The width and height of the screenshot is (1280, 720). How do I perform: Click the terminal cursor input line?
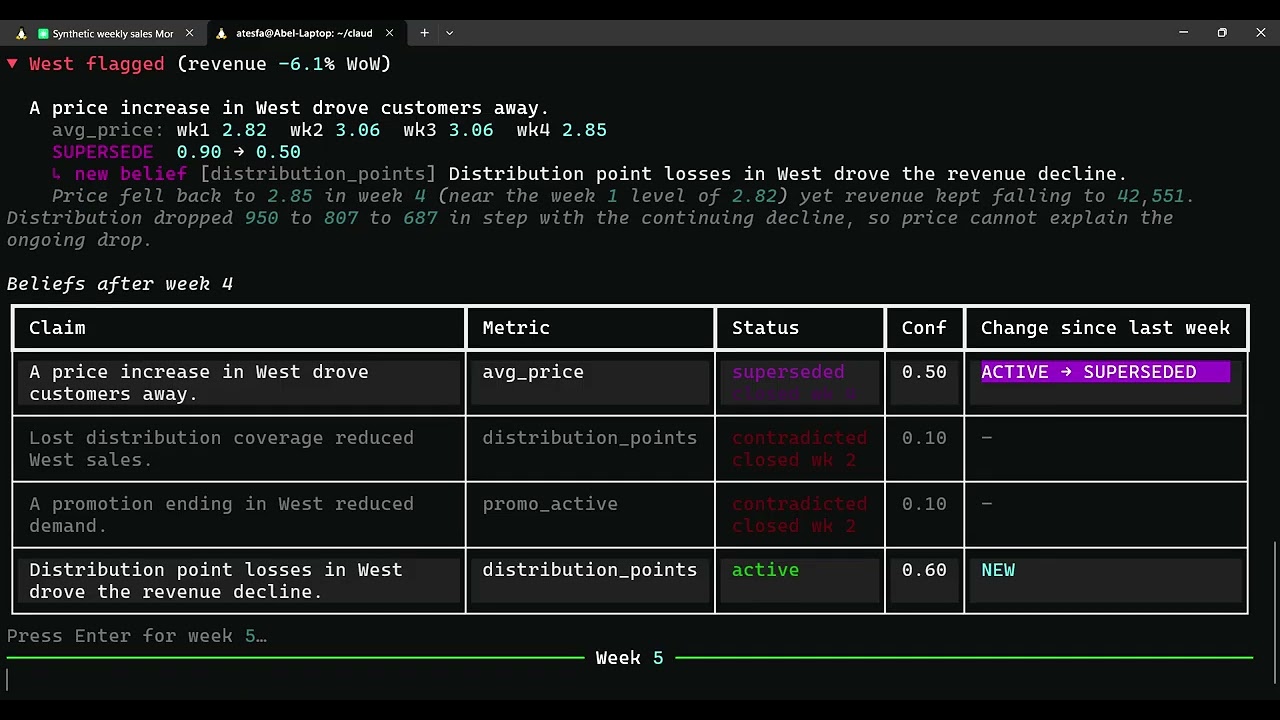tap(630, 680)
